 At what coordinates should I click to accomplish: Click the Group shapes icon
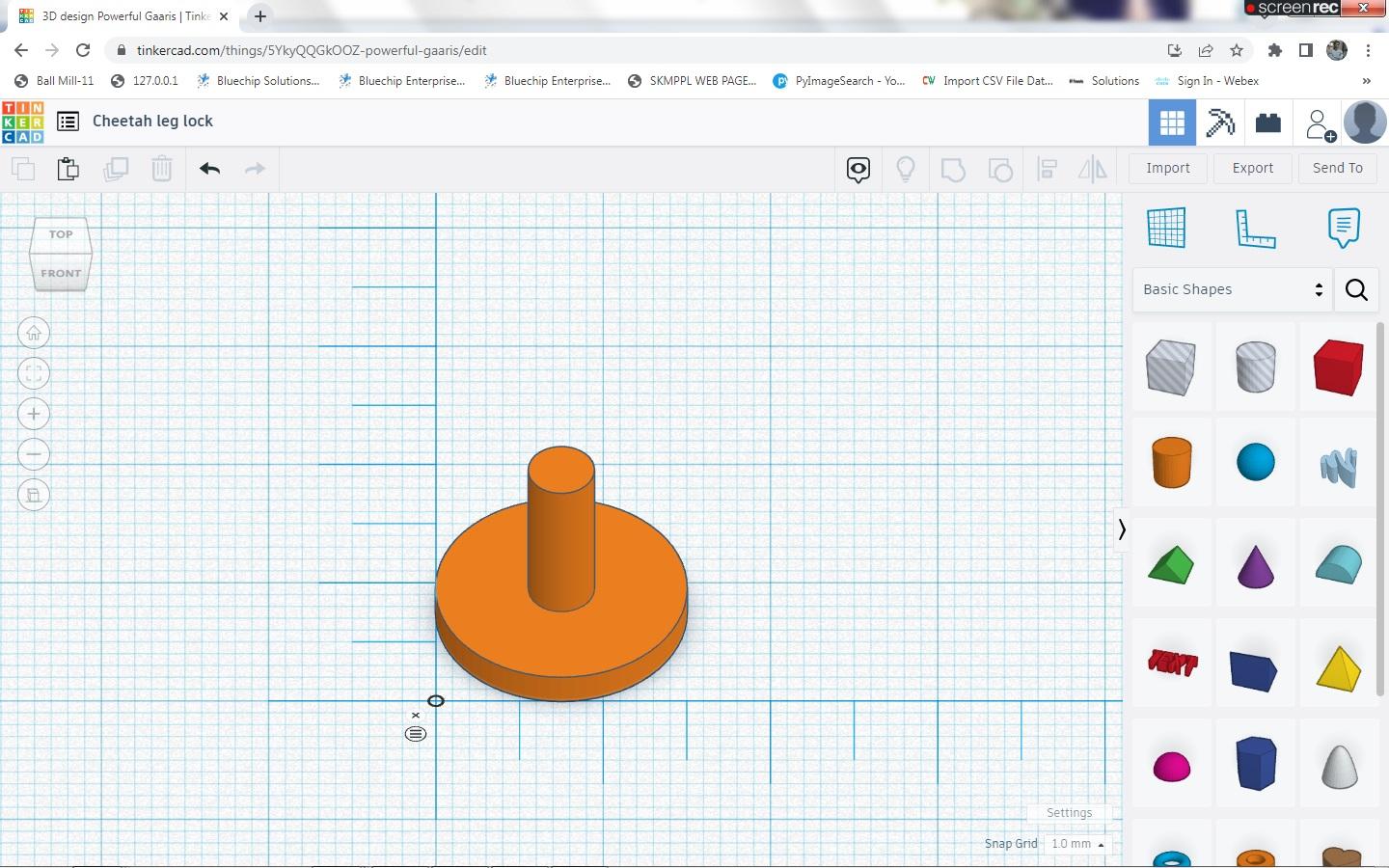click(953, 170)
